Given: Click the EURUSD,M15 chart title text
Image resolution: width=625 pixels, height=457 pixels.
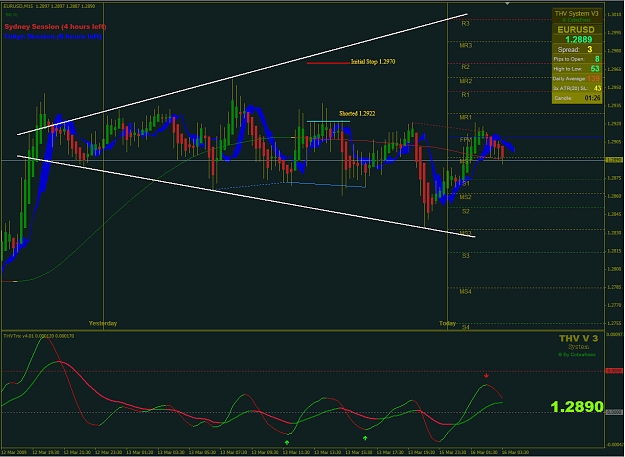Looking at the screenshot, I should click(49, 6).
